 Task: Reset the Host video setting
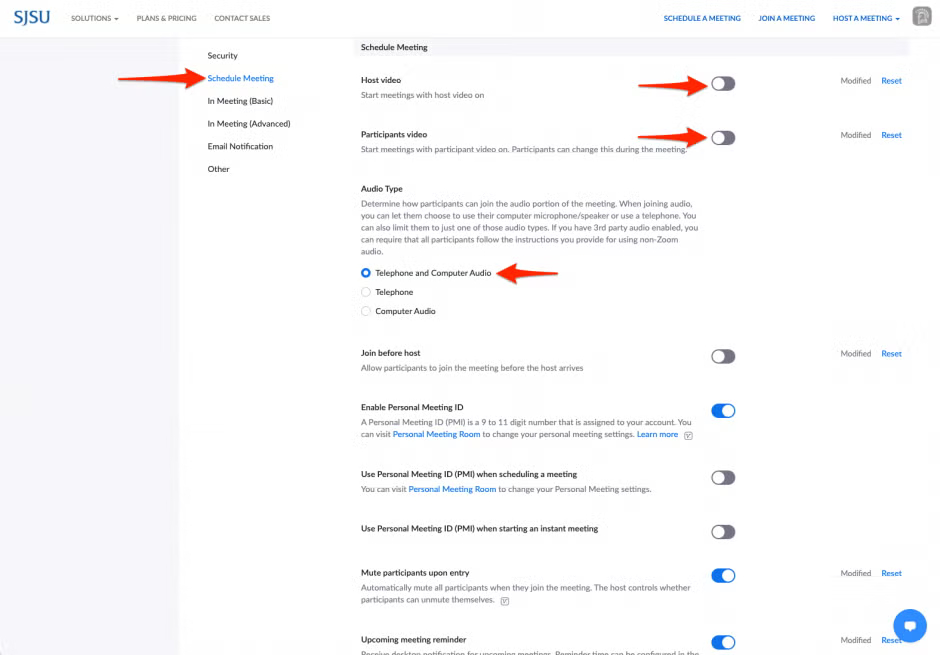[891, 81]
